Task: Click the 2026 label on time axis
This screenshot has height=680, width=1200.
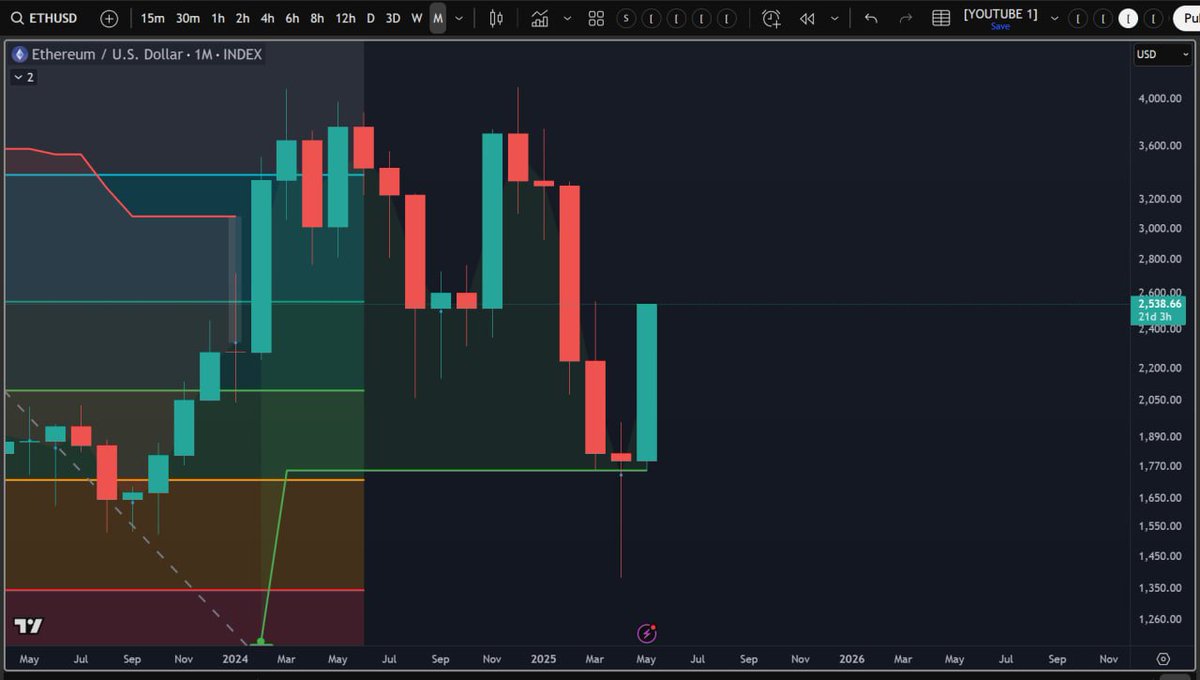Action: tap(852, 659)
